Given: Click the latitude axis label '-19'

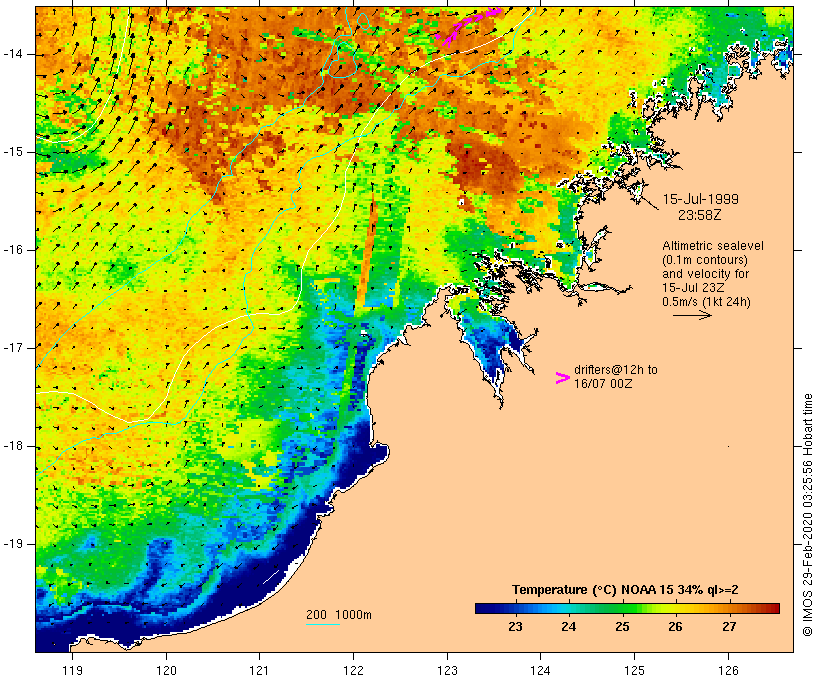Looking at the screenshot, I should [x=13, y=544].
